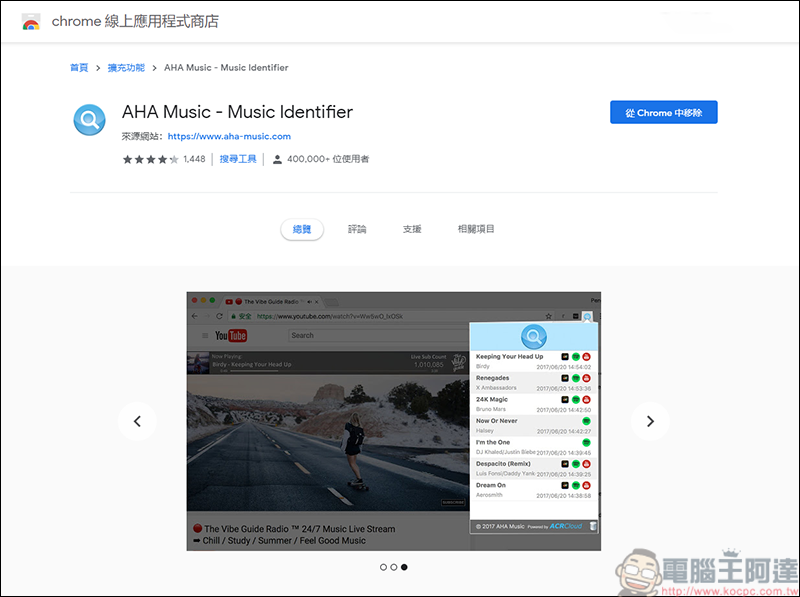Select the third filled carousel dot

[x=404, y=567]
